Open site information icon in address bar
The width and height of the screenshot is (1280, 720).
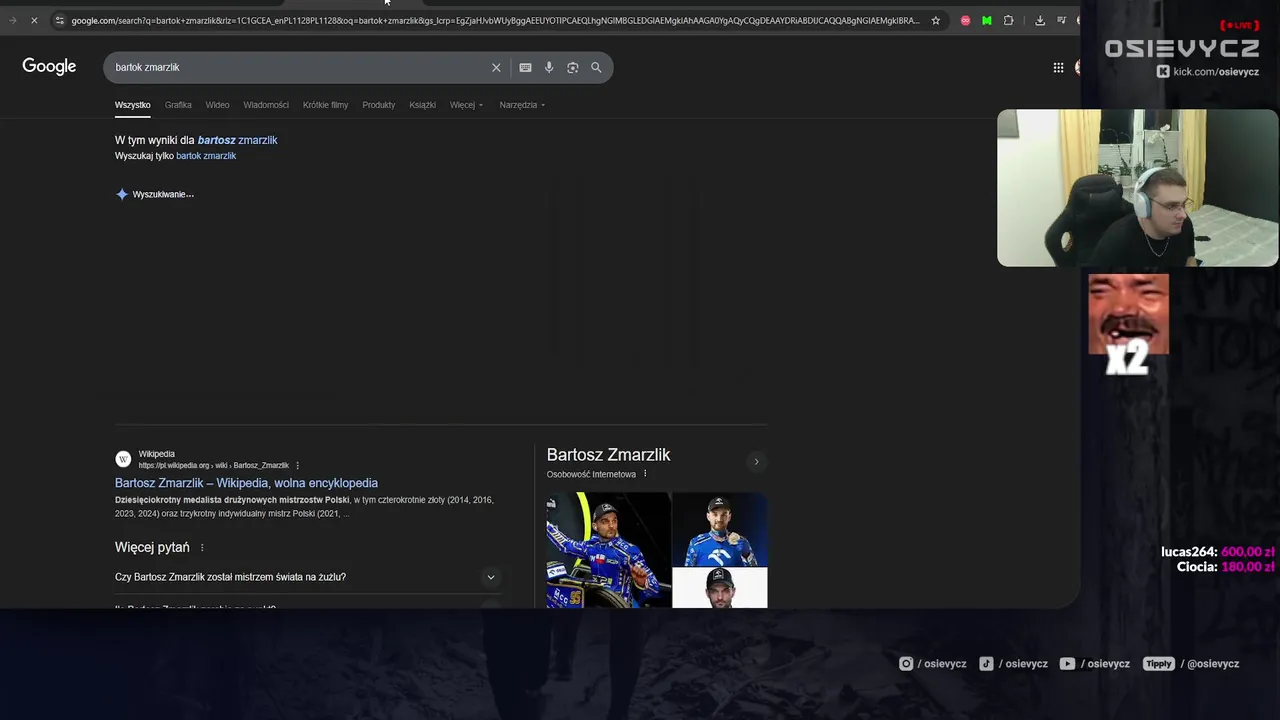(x=59, y=20)
